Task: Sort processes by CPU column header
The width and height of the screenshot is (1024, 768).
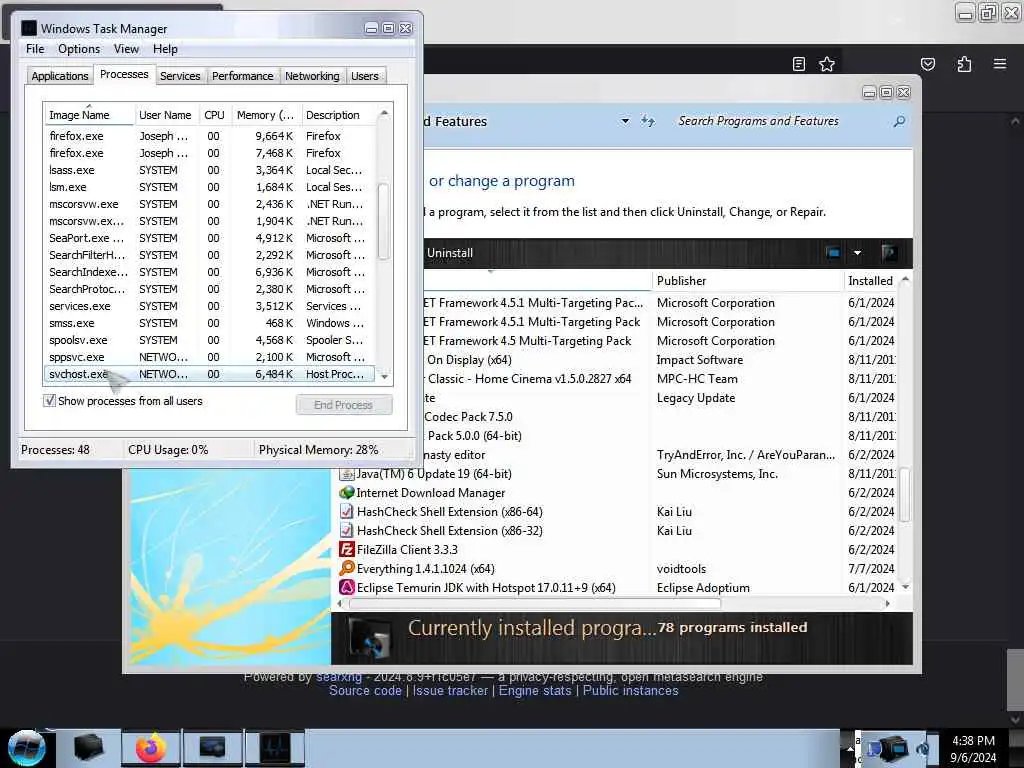Action: [214, 115]
